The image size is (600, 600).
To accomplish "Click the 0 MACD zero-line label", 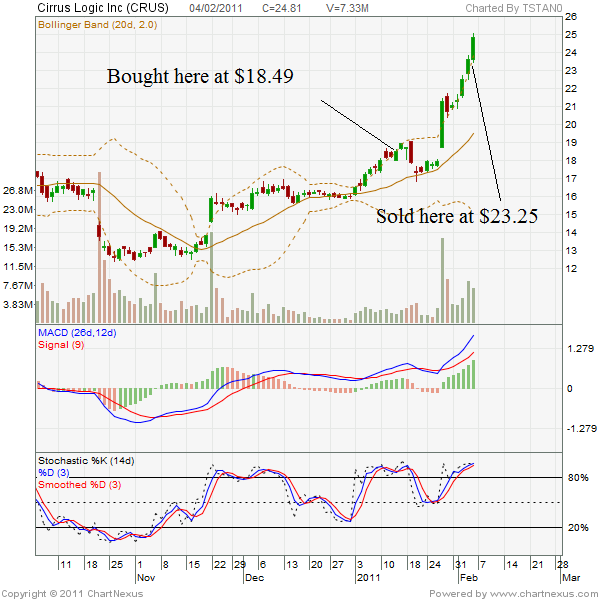I will click(x=570, y=389).
